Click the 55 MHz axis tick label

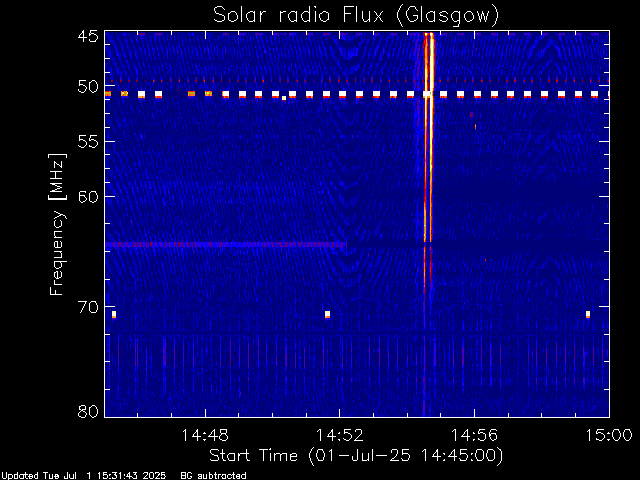[x=88, y=142]
